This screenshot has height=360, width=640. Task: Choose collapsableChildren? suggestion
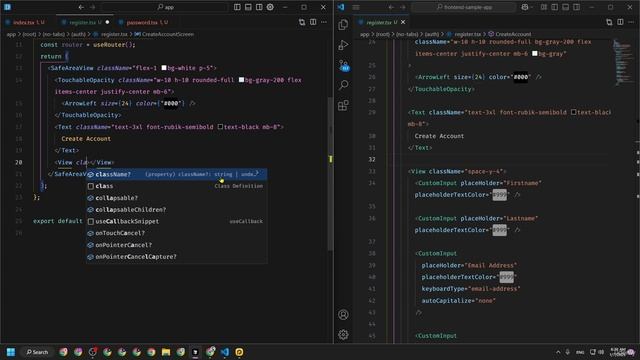[x=177, y=209]
